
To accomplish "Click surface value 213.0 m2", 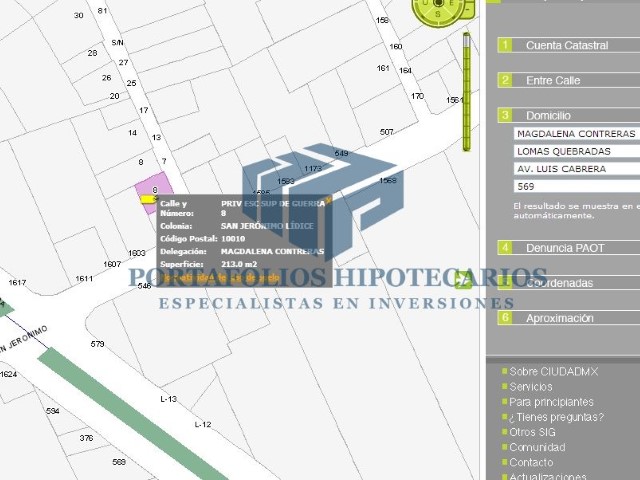I will [239, 264].
